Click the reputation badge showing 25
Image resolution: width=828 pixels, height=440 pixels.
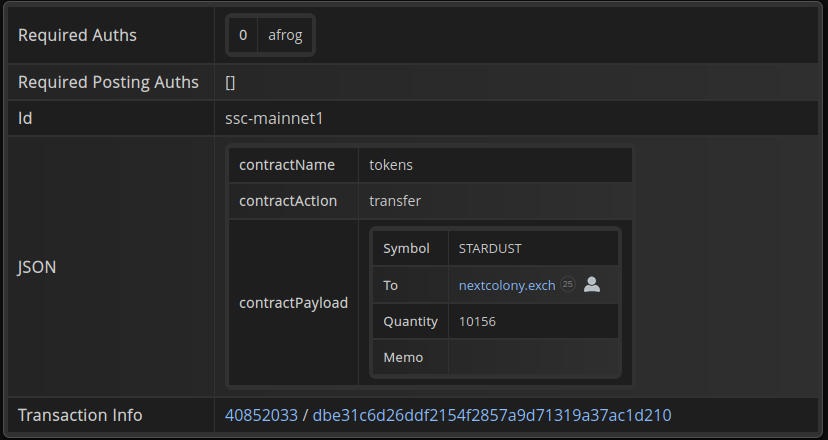click(x=568, y=285)
